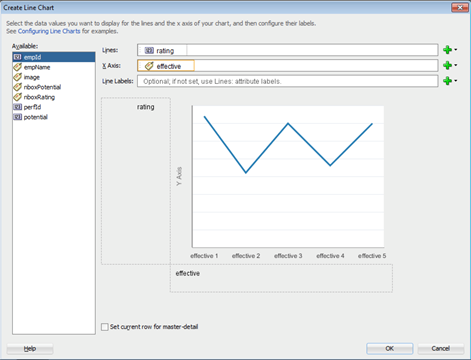Click the green plus icon for Line Labels
Image resolution: width=471 pixels, height=360 pixels.
coord(447,81)
